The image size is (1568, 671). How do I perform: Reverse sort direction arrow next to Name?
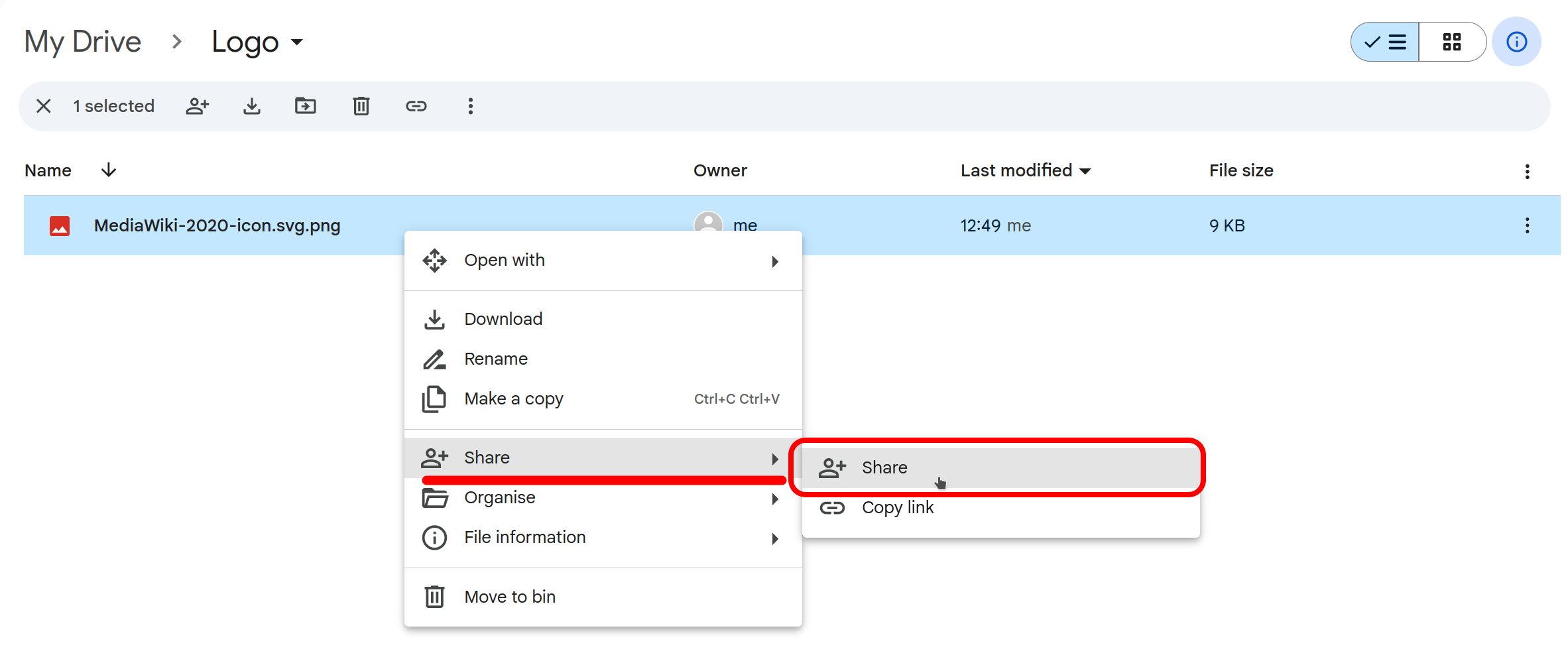point(109,171)
